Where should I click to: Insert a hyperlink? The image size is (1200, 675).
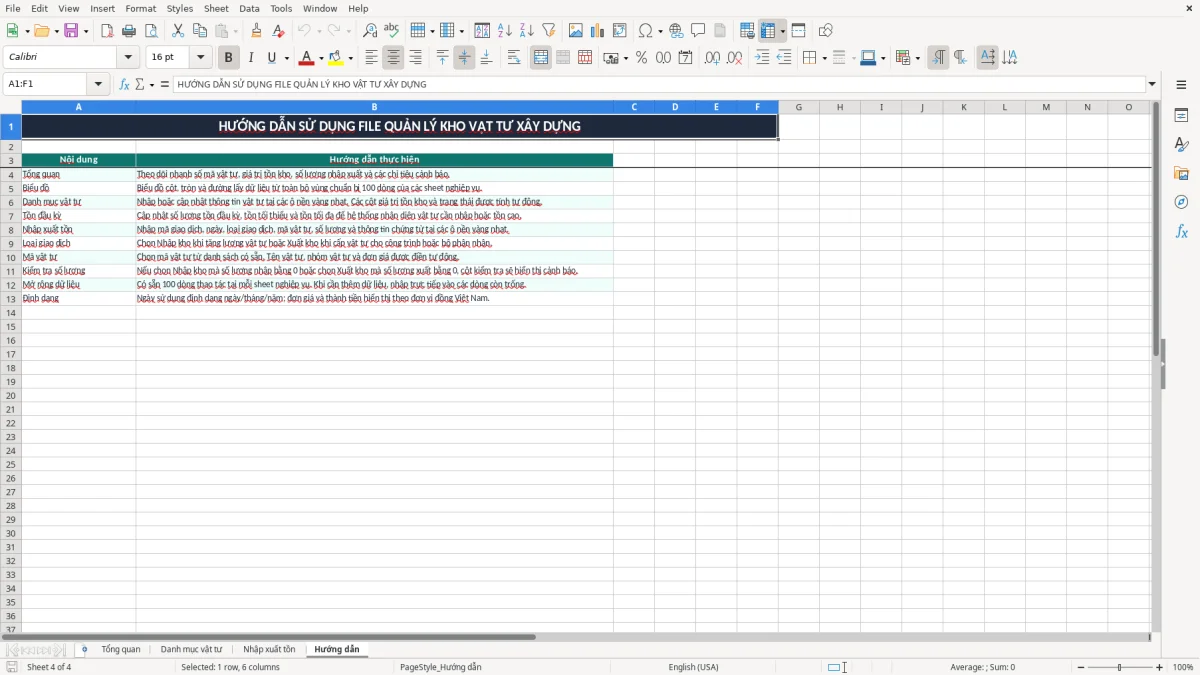coord(676,31)
